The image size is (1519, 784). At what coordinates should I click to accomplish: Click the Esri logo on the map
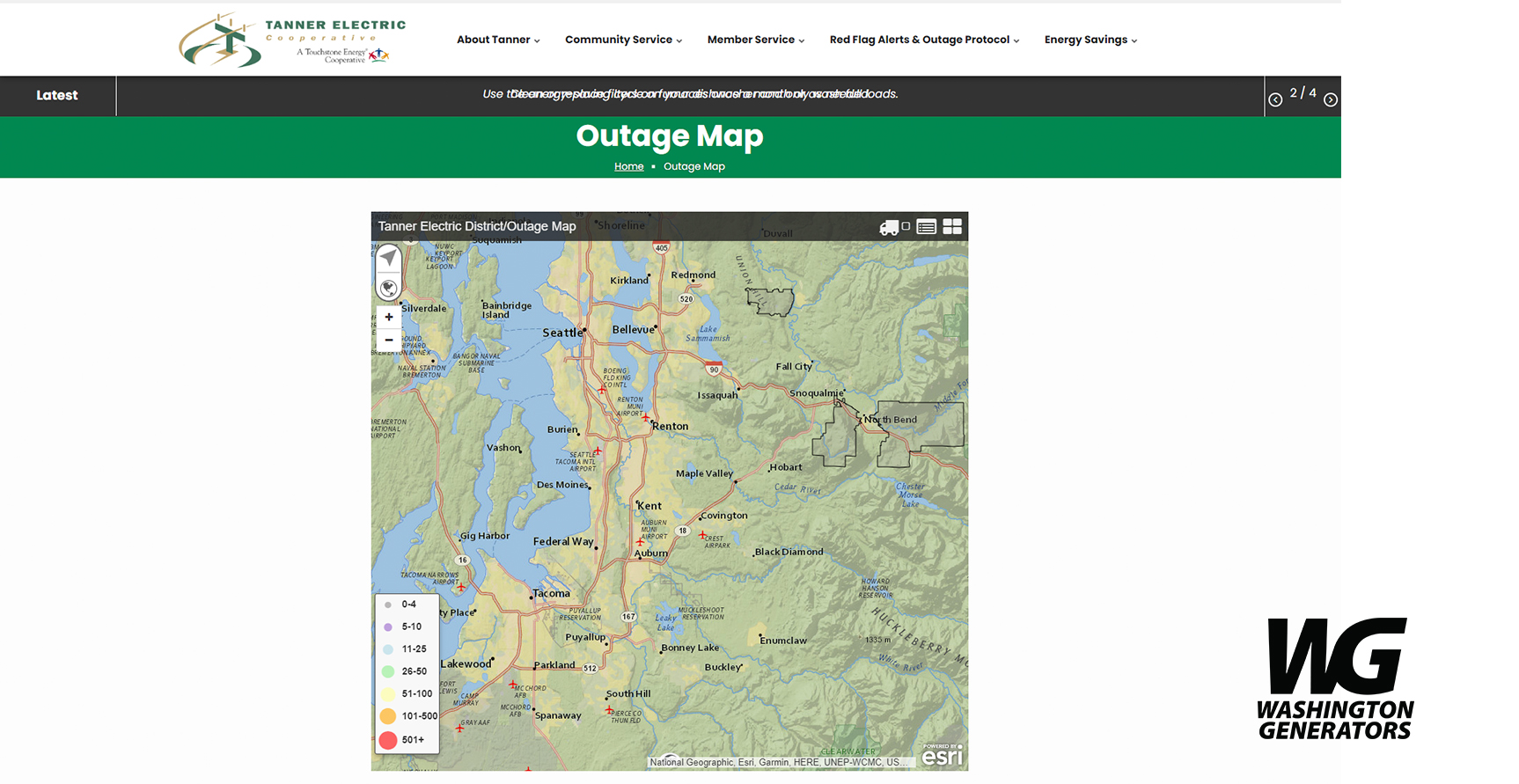click(942, 755)
